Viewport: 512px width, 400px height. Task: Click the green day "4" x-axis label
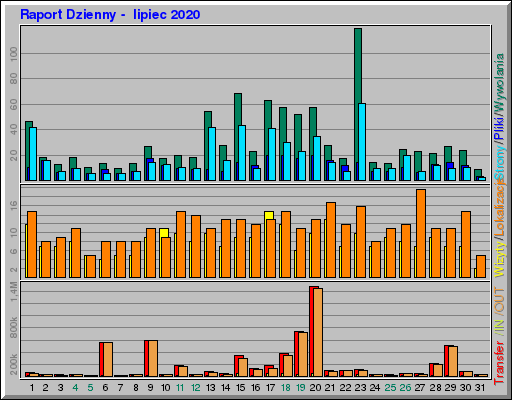point(75,388)
